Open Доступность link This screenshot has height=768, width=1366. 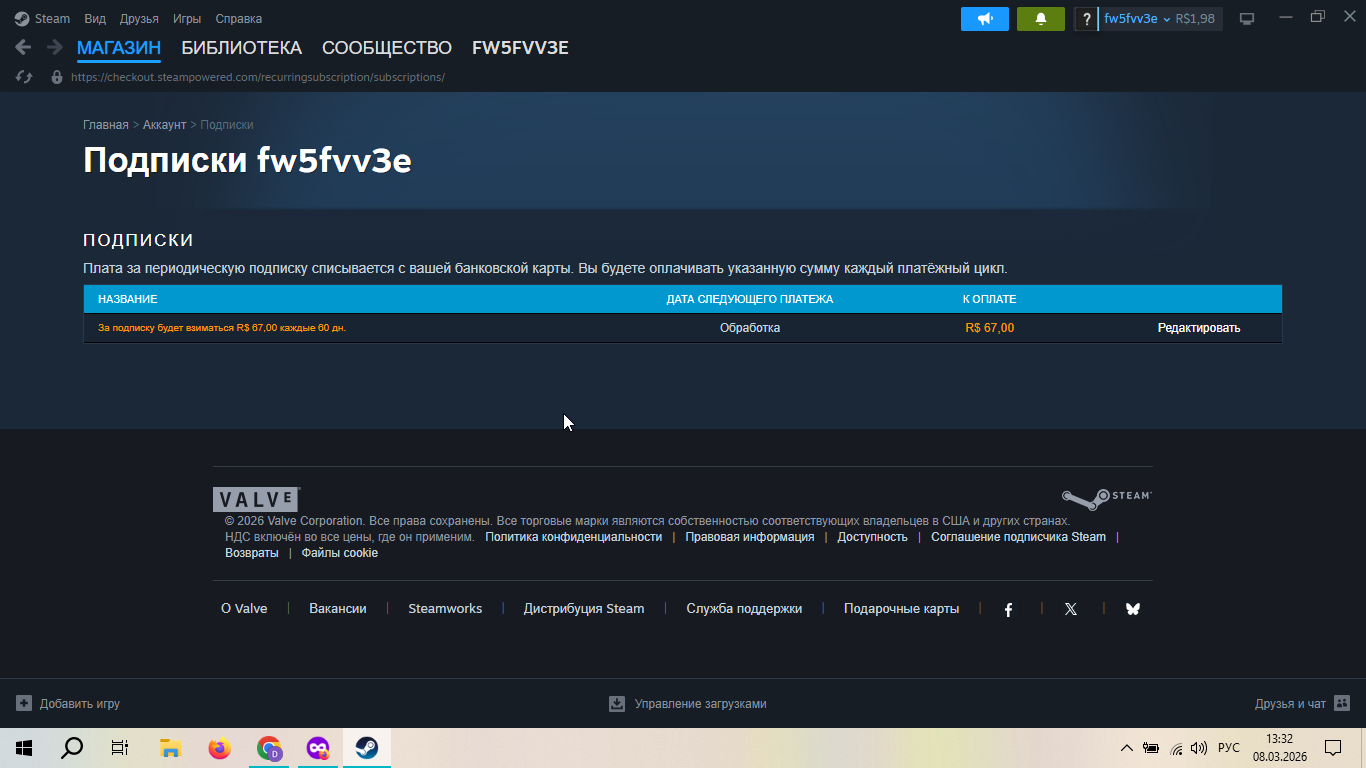tap(873, 537)
